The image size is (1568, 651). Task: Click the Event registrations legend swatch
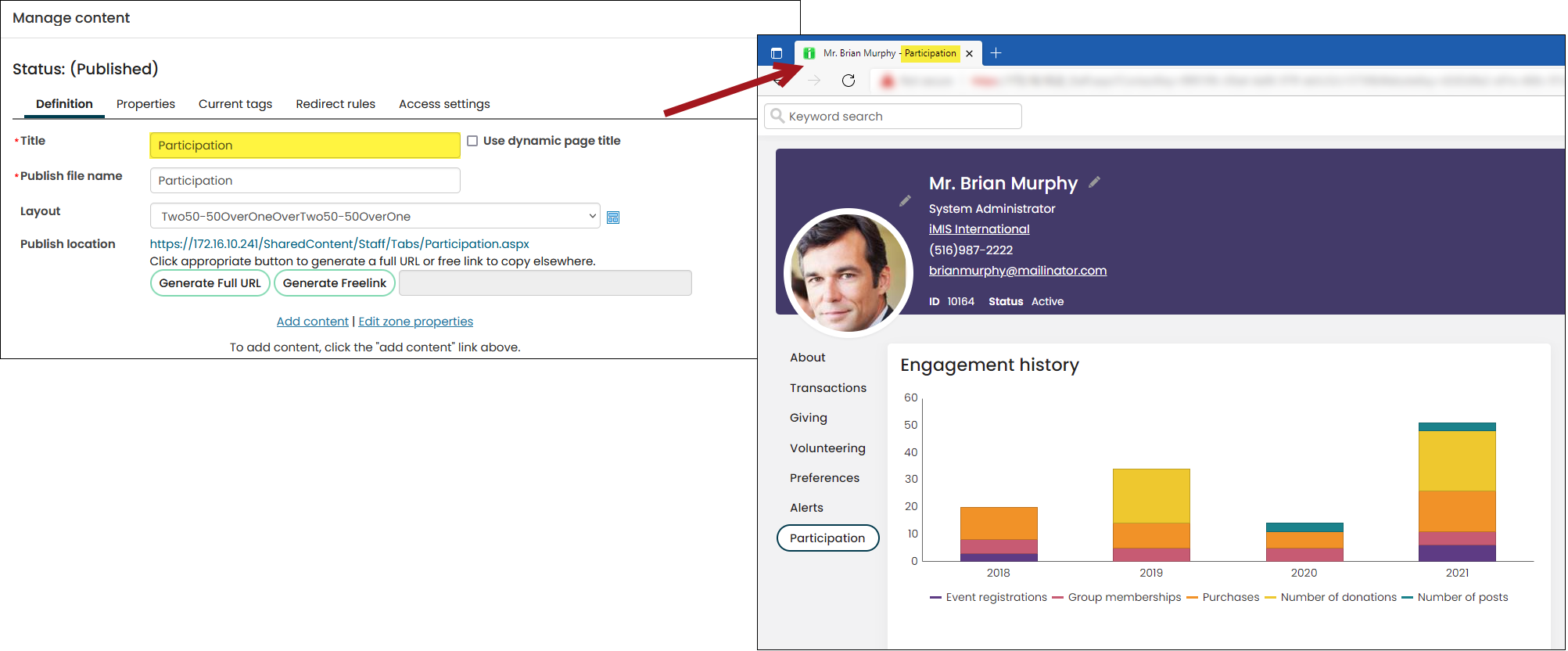point(935,598)
